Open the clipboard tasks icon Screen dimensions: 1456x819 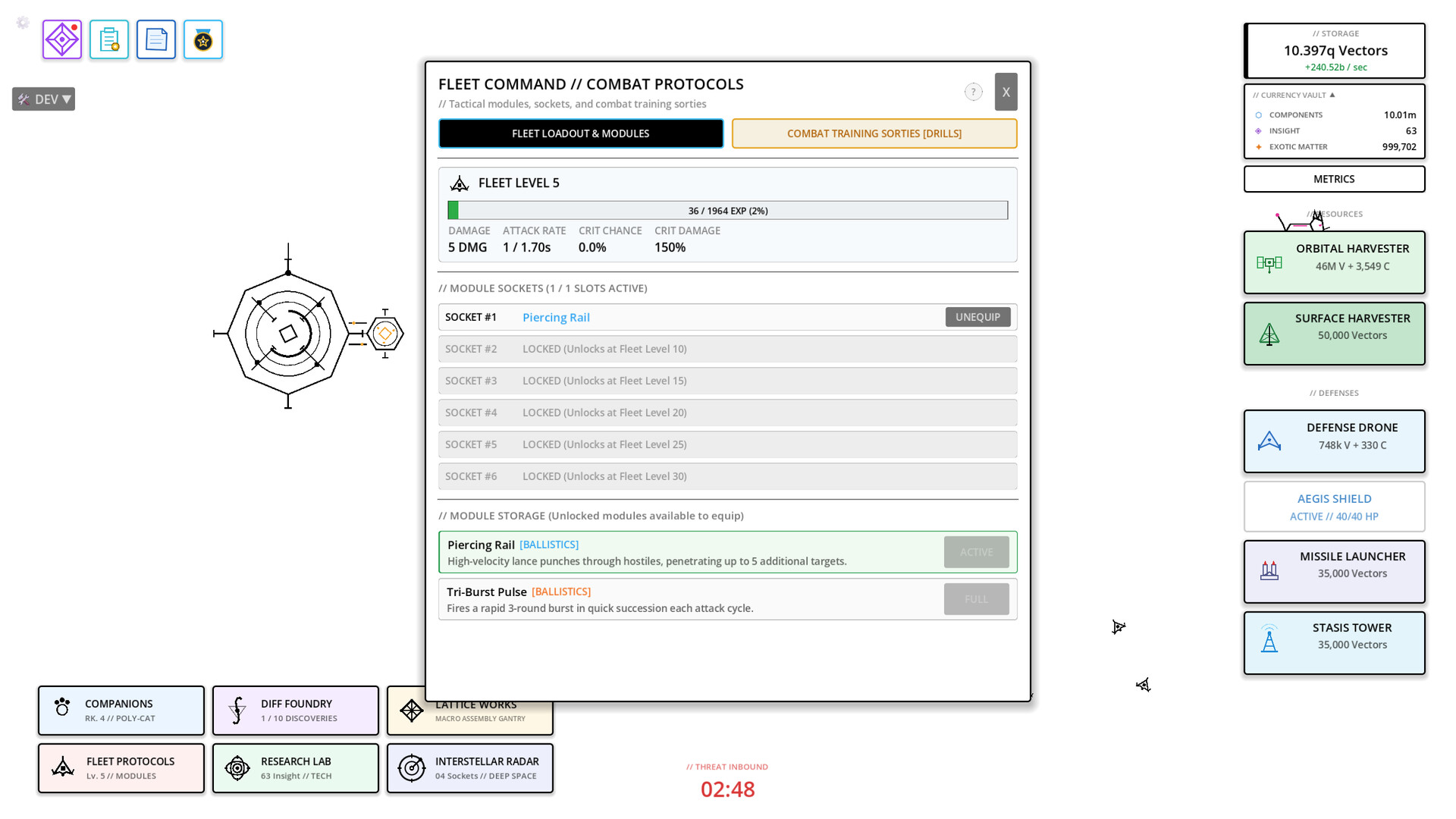(109, 39)
